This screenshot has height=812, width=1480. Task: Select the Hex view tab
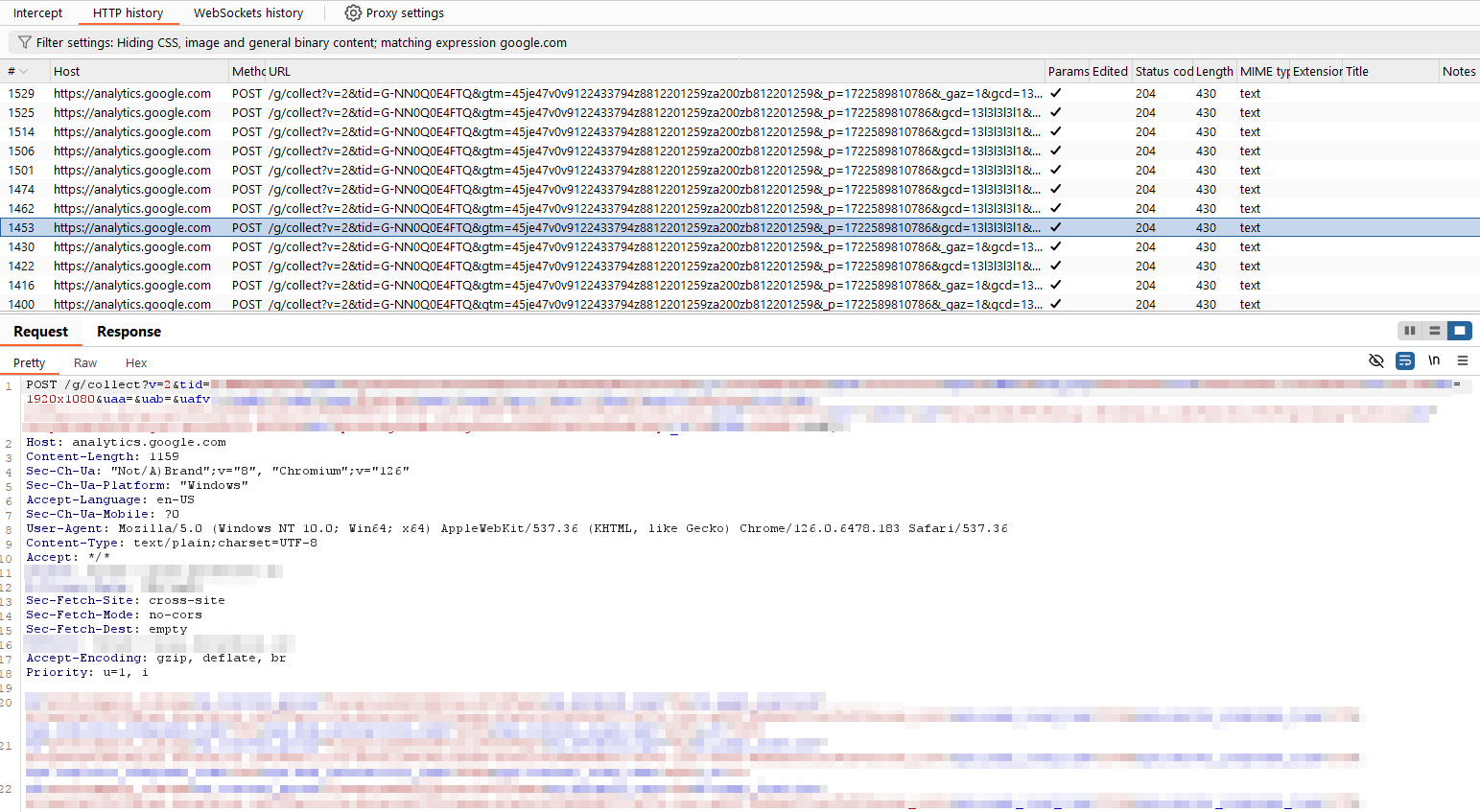(x=136, y=362)
